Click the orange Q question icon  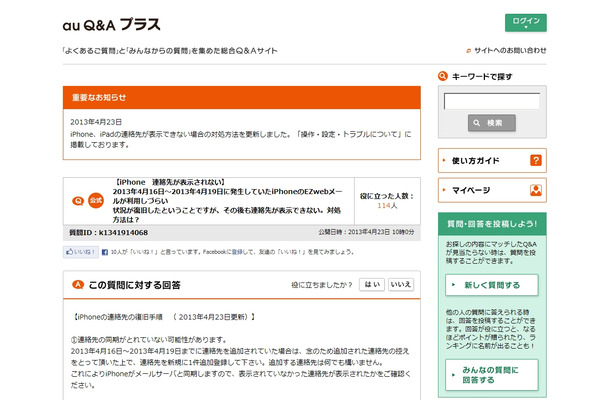(78, 201)
